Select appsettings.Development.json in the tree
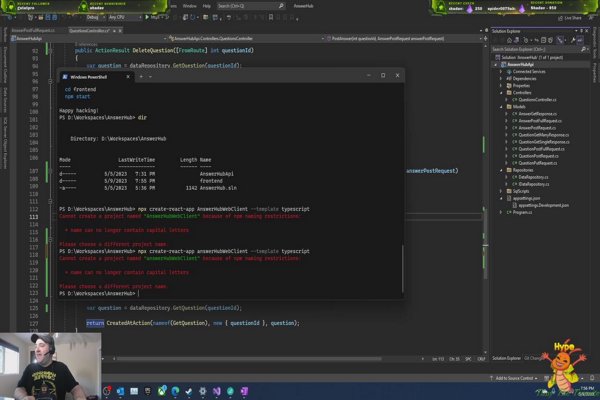This screenshot has height=400, width=600. pyautogui.click(x=543, y=205)
